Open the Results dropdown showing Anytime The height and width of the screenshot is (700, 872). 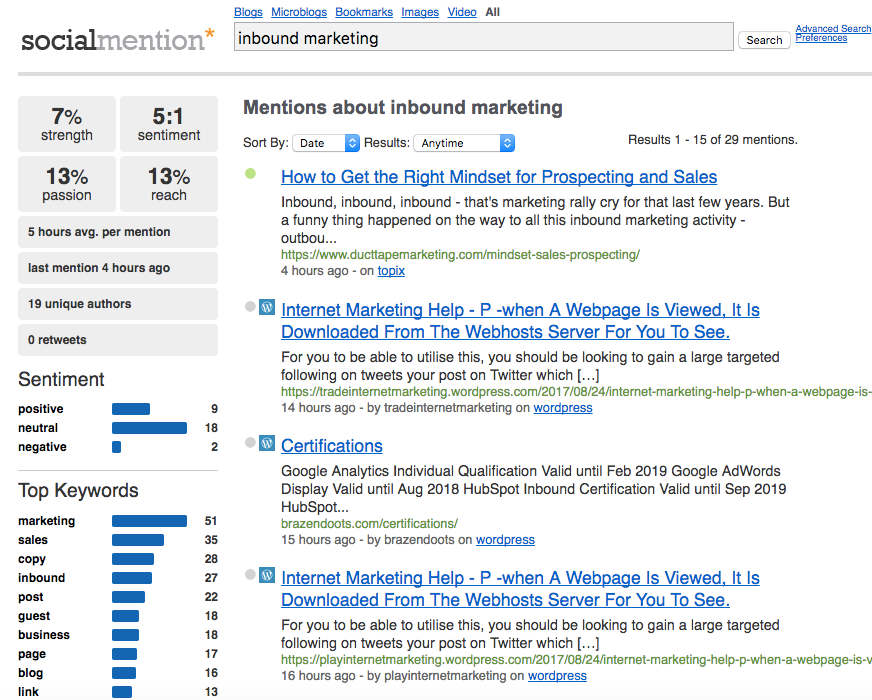tap(464, 142)
